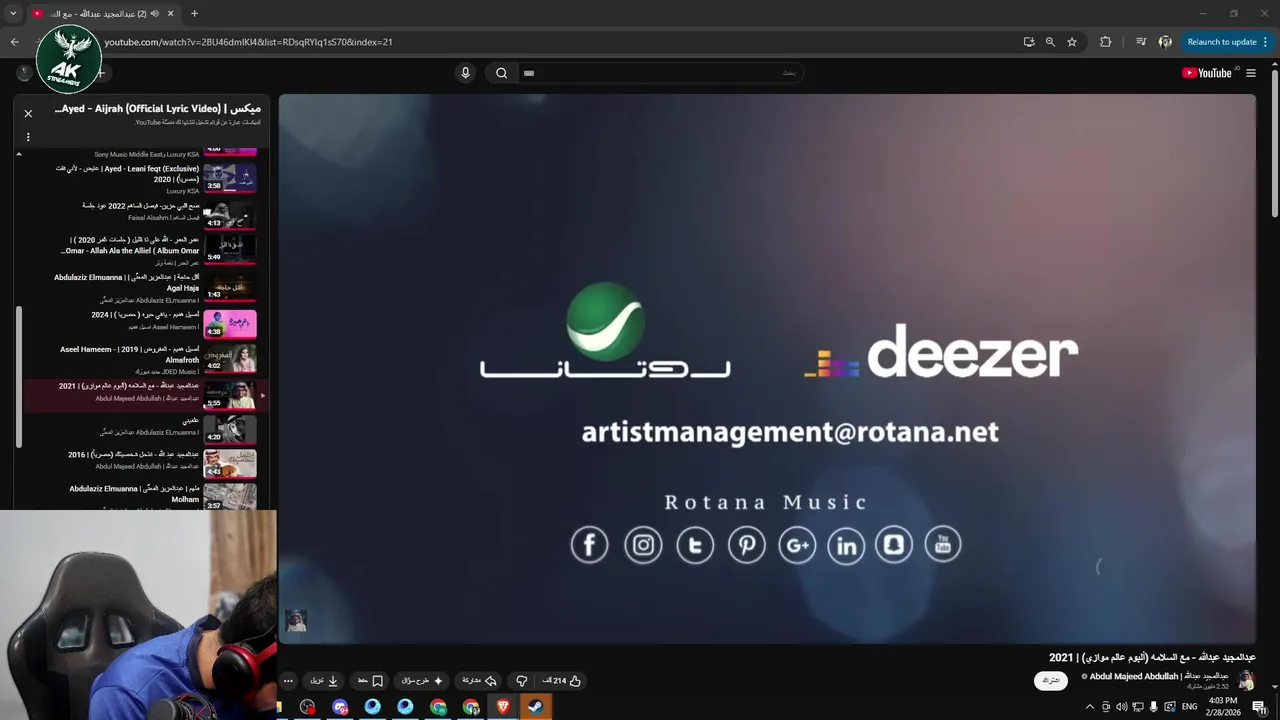Click the zoom magnifier icon in address bar
1280x720 pixels.
pos(1050,42)
